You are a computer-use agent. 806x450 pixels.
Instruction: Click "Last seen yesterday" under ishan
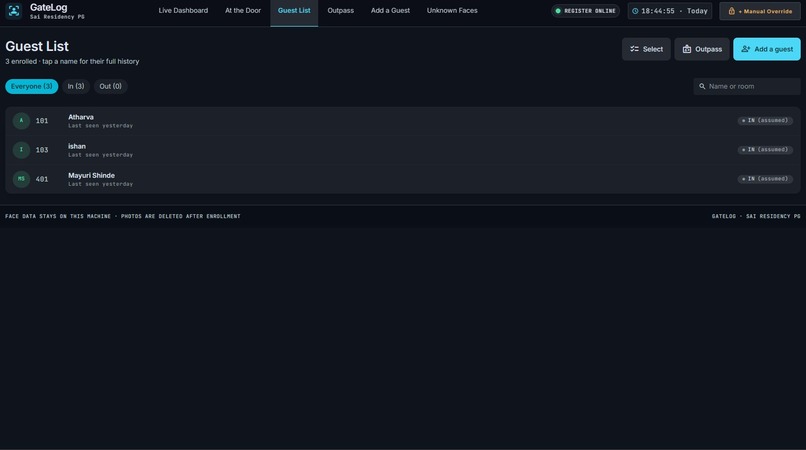point(101,155)
